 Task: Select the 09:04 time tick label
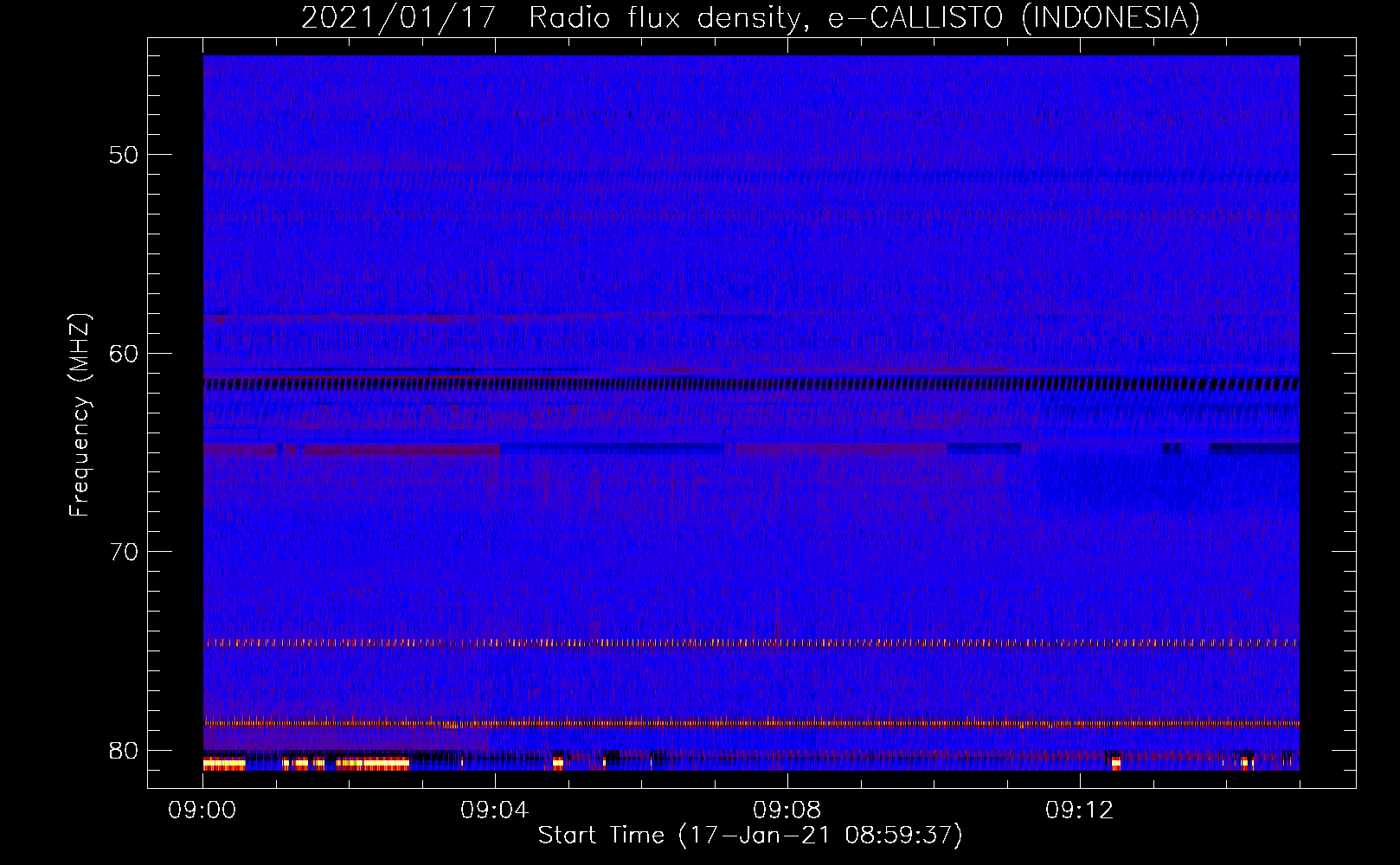495,811
